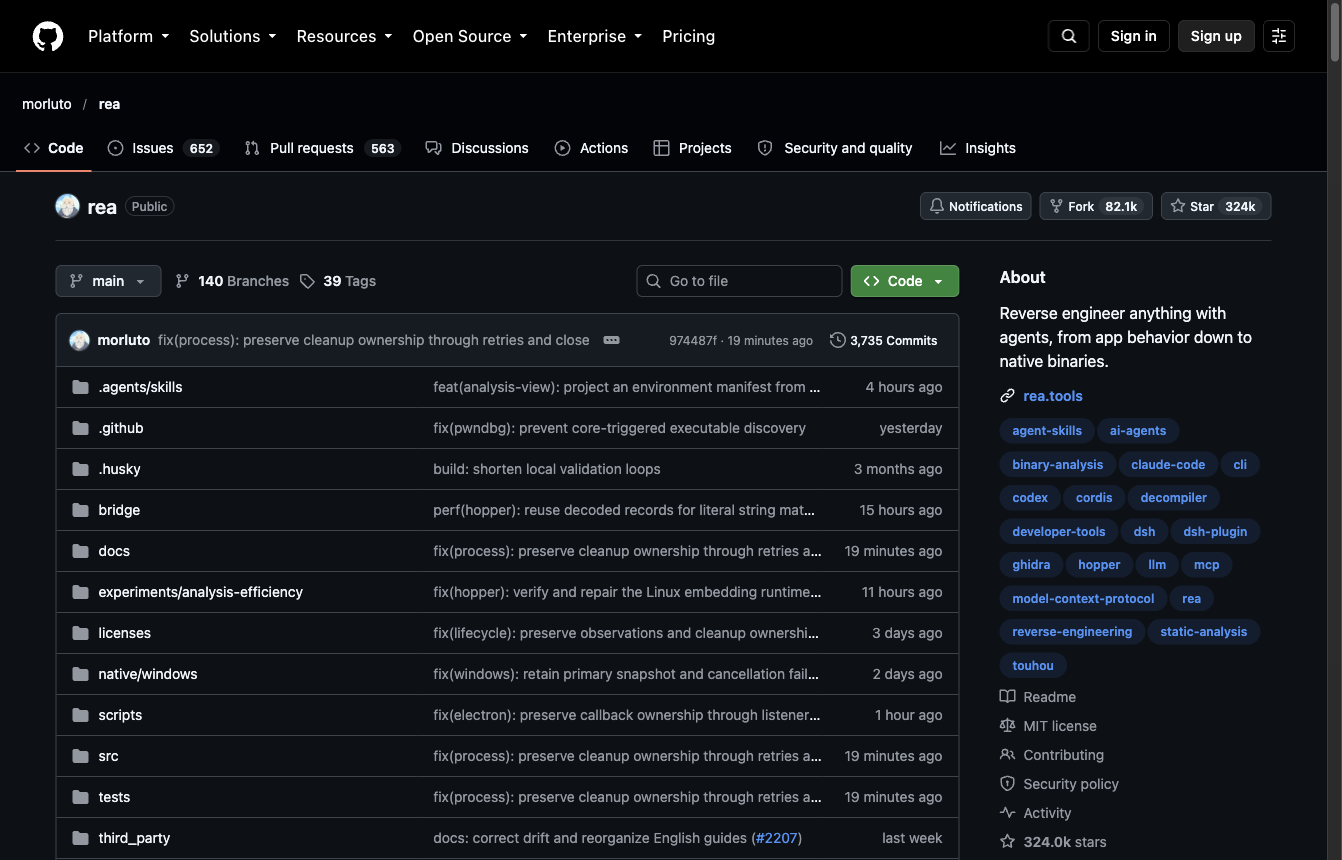Open the 3,735 Commits history

884,340
